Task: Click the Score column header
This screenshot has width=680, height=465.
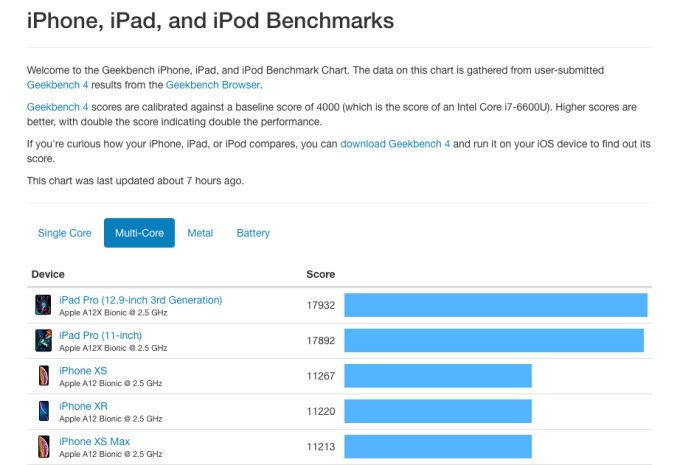Action: pos(320,274)
